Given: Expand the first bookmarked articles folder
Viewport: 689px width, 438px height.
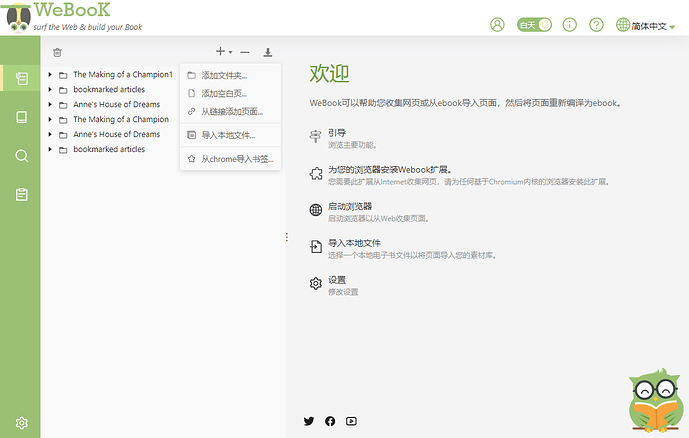Looking at the screenshot, I should [50, 90].
